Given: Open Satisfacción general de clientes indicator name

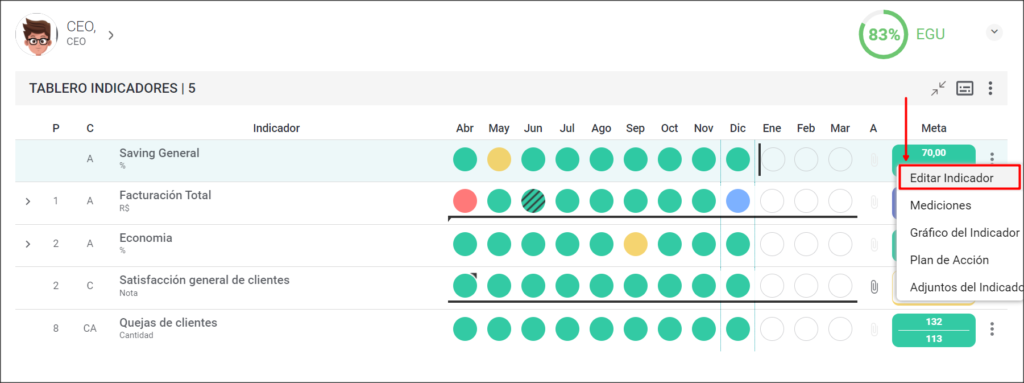Looking at the screenshot, I should tap(204, 280).
